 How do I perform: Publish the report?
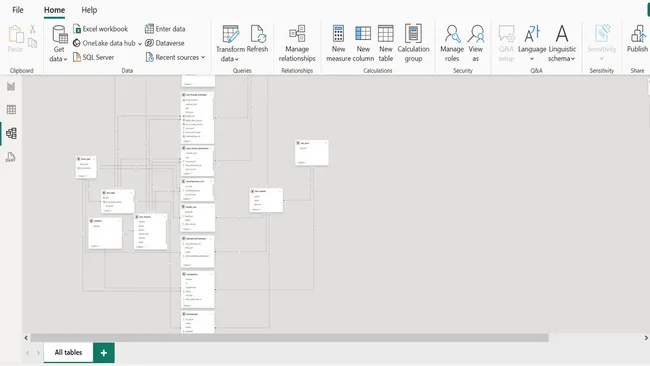[x=638, y=39]
